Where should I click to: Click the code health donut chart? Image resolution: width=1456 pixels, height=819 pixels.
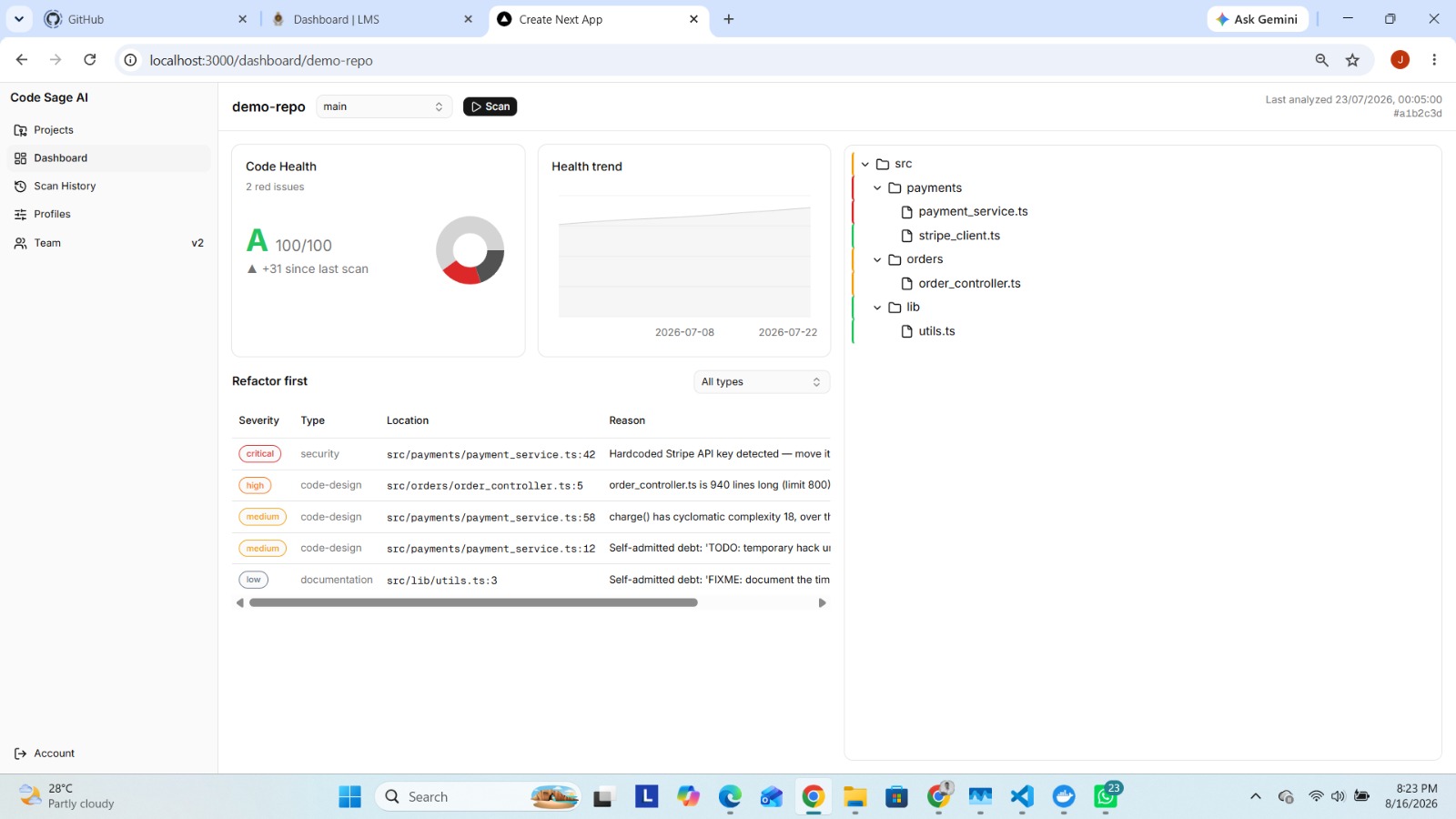pyautogui.click(x=470, y=250)
